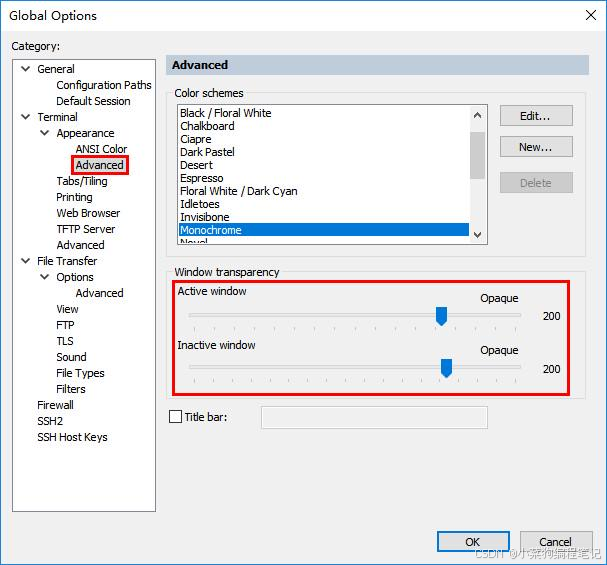Choose Black / Floral White color scheme
The width and height of the screenshot is (607, 565).
click(x=324, y=113)
